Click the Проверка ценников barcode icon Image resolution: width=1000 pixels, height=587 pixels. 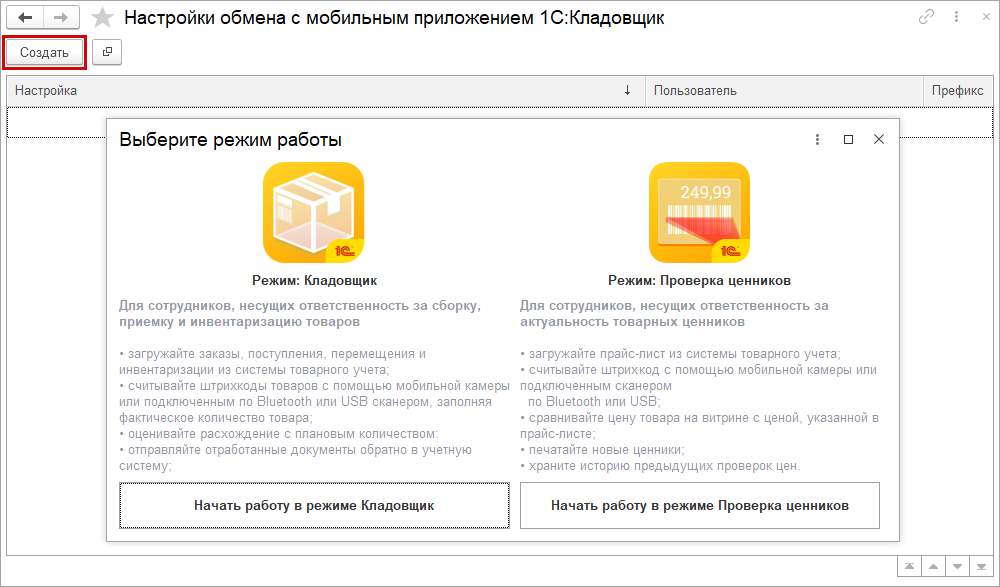point(700,212)
